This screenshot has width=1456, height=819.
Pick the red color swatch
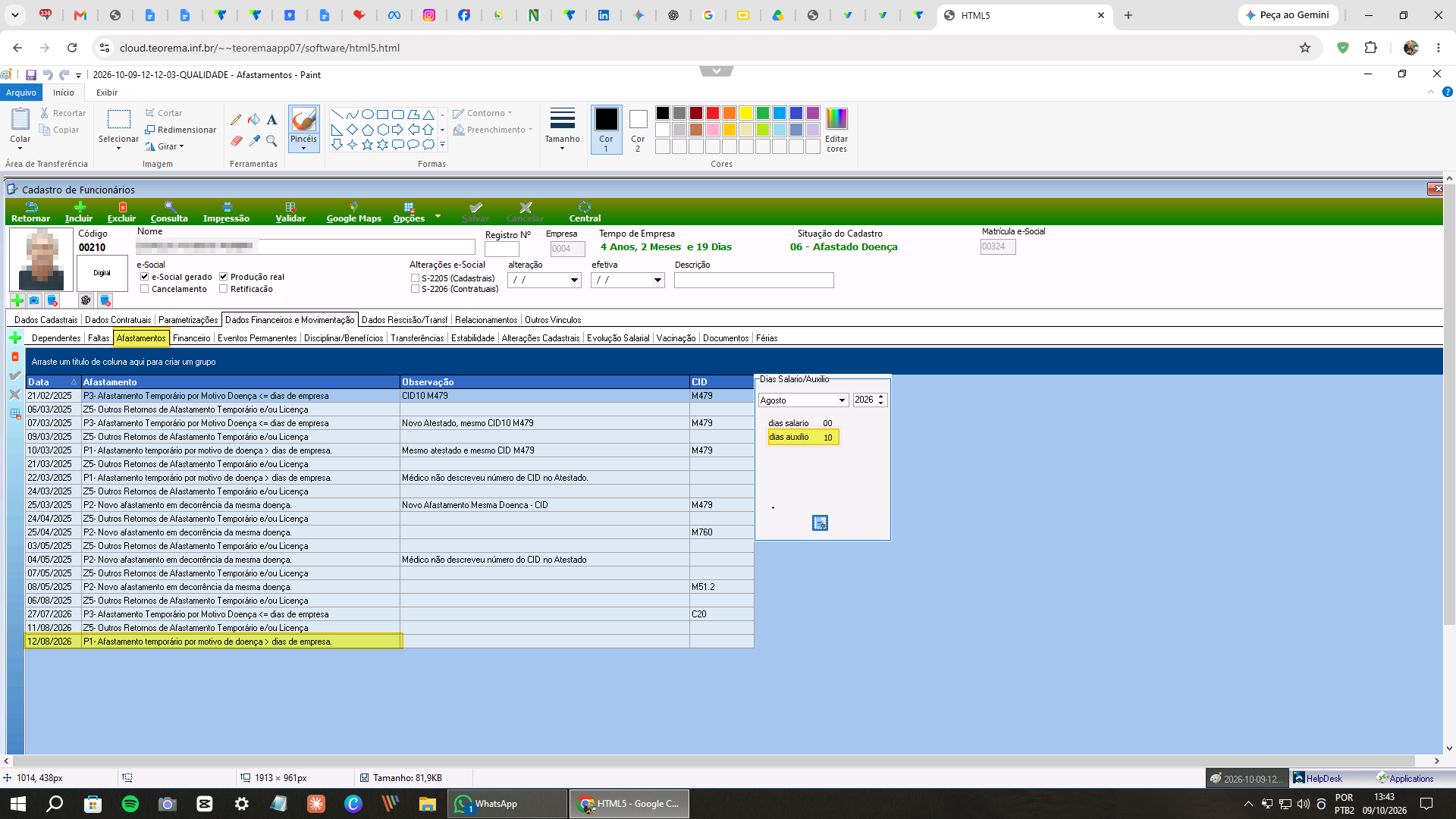pyautogui.click(x=713, y=113)
